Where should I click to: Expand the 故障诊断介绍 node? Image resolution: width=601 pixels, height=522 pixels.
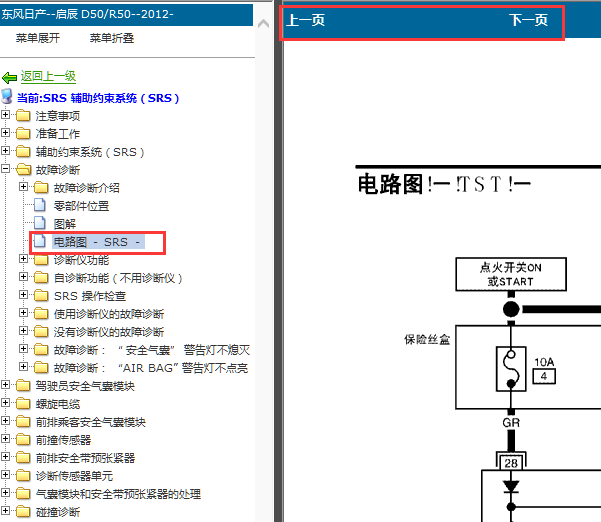pyautogui.click(x=23, y=186)
